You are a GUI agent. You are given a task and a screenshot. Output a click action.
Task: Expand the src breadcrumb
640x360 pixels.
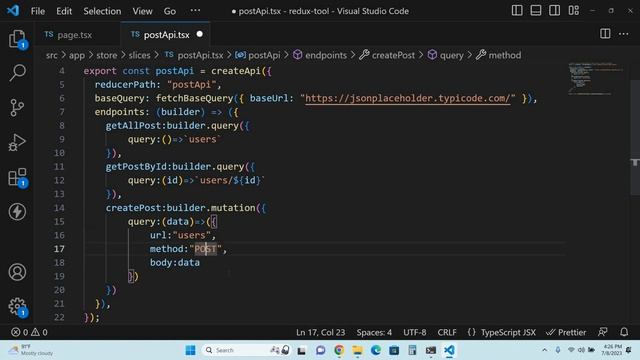tap(51, 55)
